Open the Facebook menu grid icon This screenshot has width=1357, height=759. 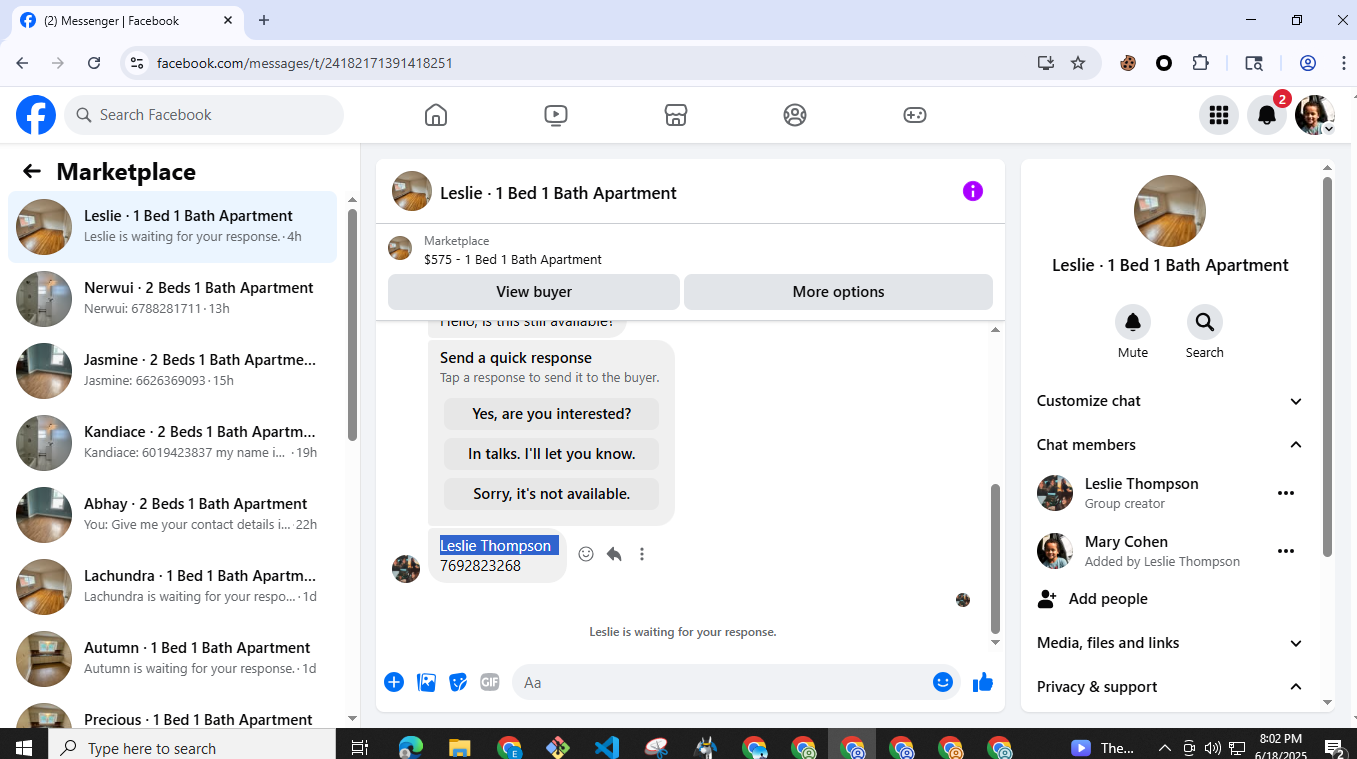point(1219,115)
